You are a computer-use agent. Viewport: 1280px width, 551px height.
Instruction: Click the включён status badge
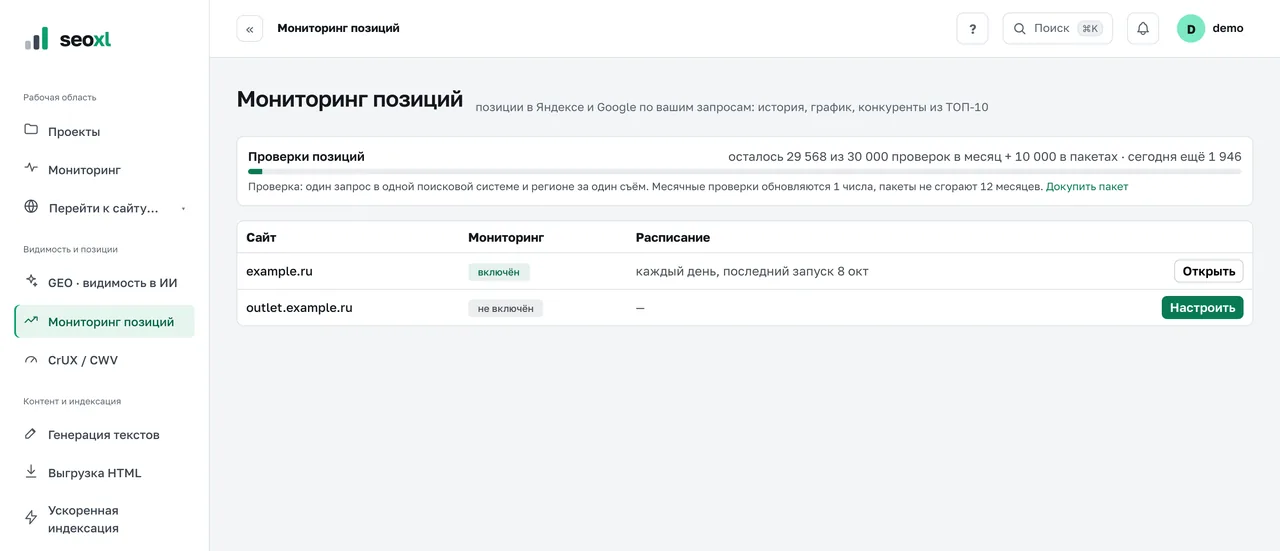coord(499,272)
